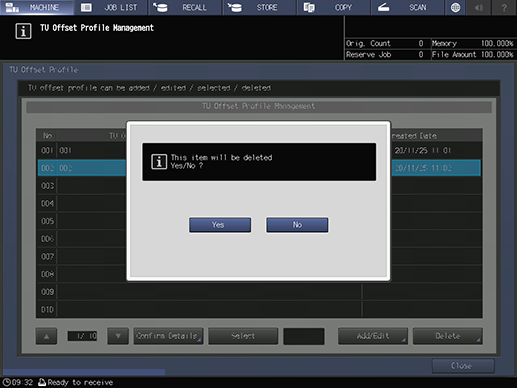Click the File Amount 100.000% readout
The height and width of the screenshot is (388, 517).
tap(472, 54)
